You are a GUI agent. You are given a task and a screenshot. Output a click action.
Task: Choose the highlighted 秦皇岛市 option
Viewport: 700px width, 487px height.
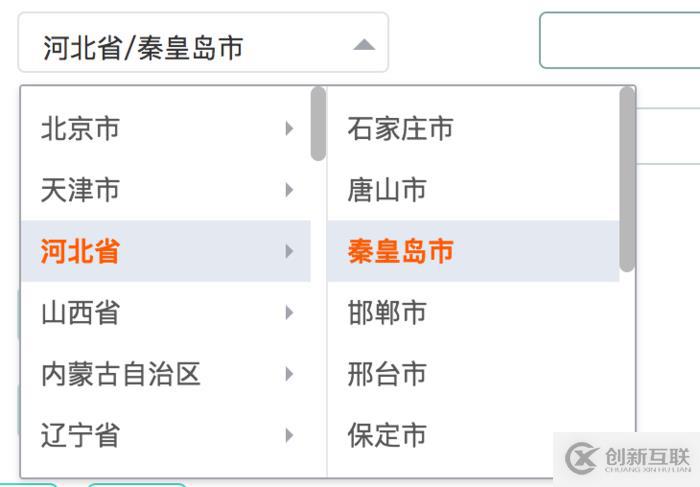(400, 251)
